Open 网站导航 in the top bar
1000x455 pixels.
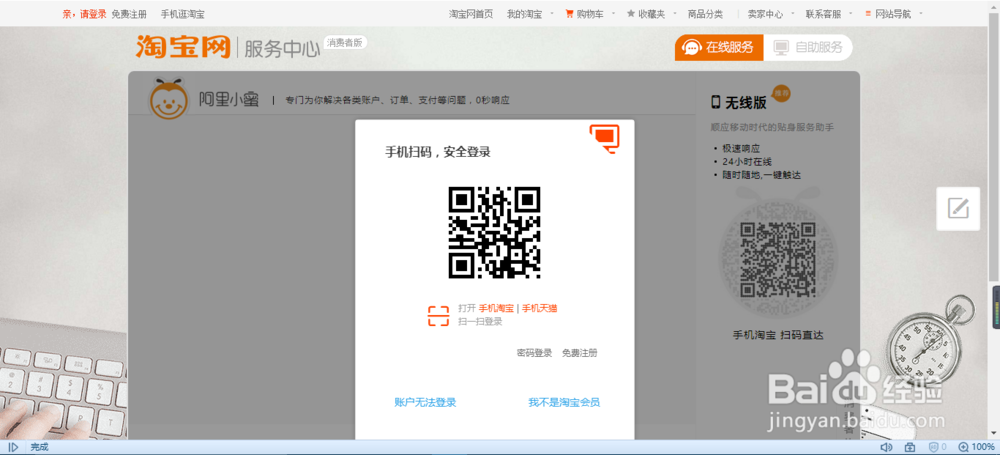[x=893, y=14]
